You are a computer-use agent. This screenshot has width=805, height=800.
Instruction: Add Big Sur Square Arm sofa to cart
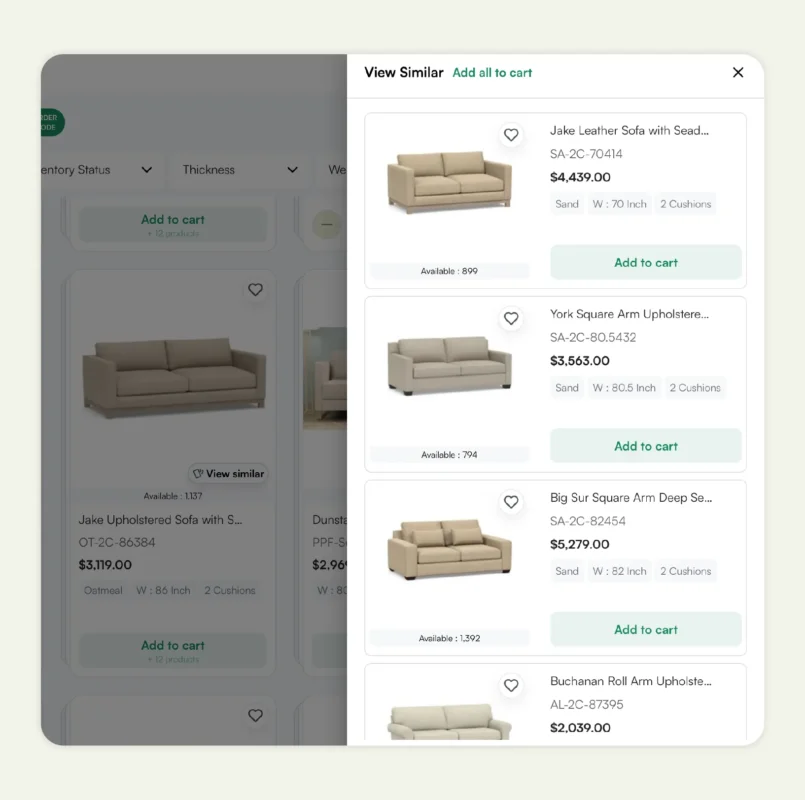pos(646,630)
